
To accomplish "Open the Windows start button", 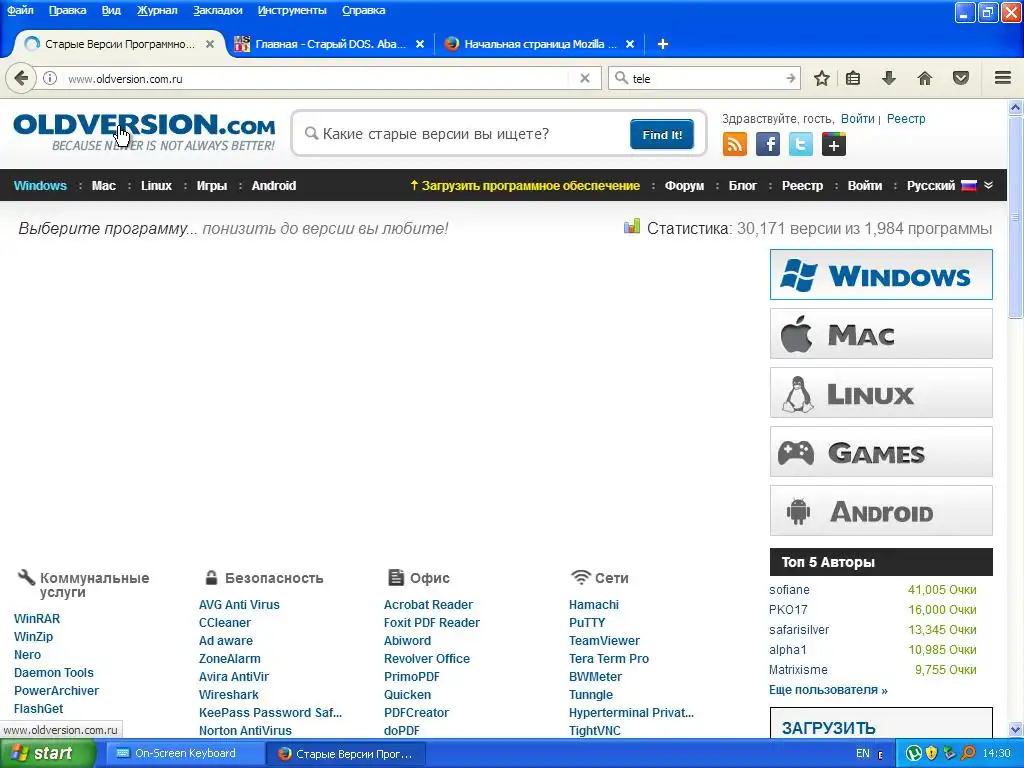I will (x=47, y=754).
